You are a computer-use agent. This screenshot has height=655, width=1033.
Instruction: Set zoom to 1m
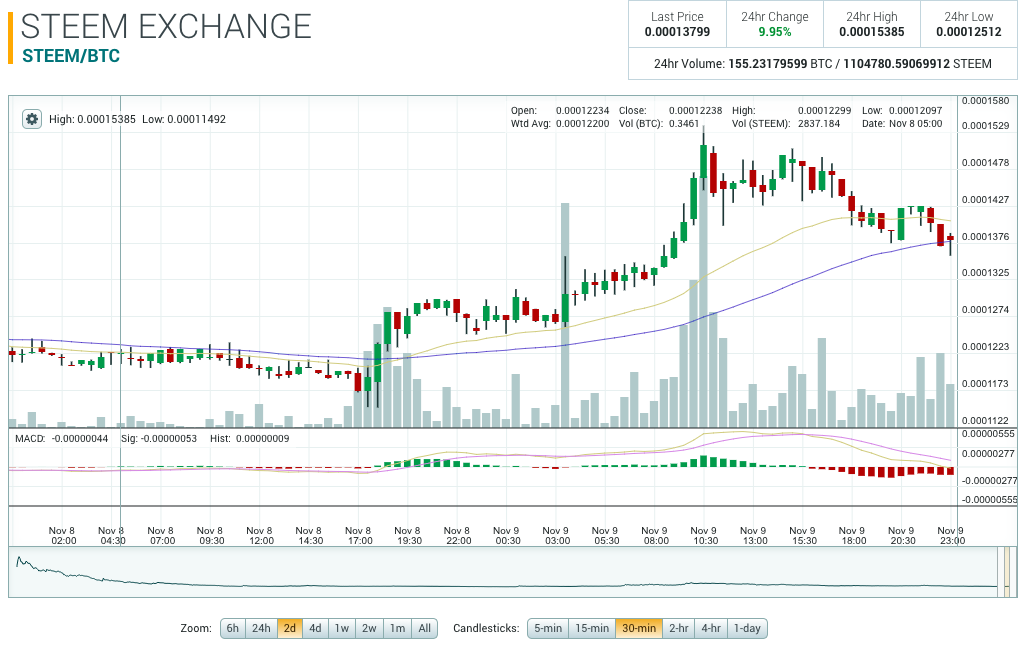tap(398, 628)
